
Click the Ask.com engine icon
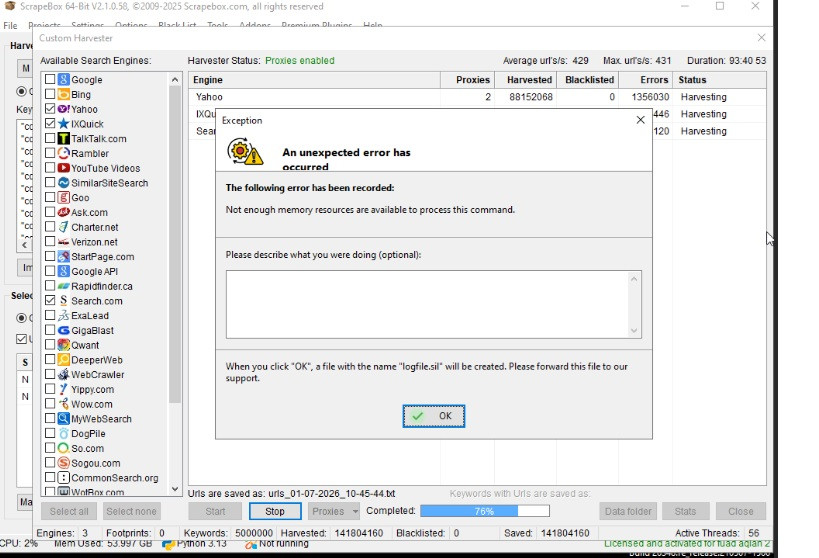[x=64, y=212]
